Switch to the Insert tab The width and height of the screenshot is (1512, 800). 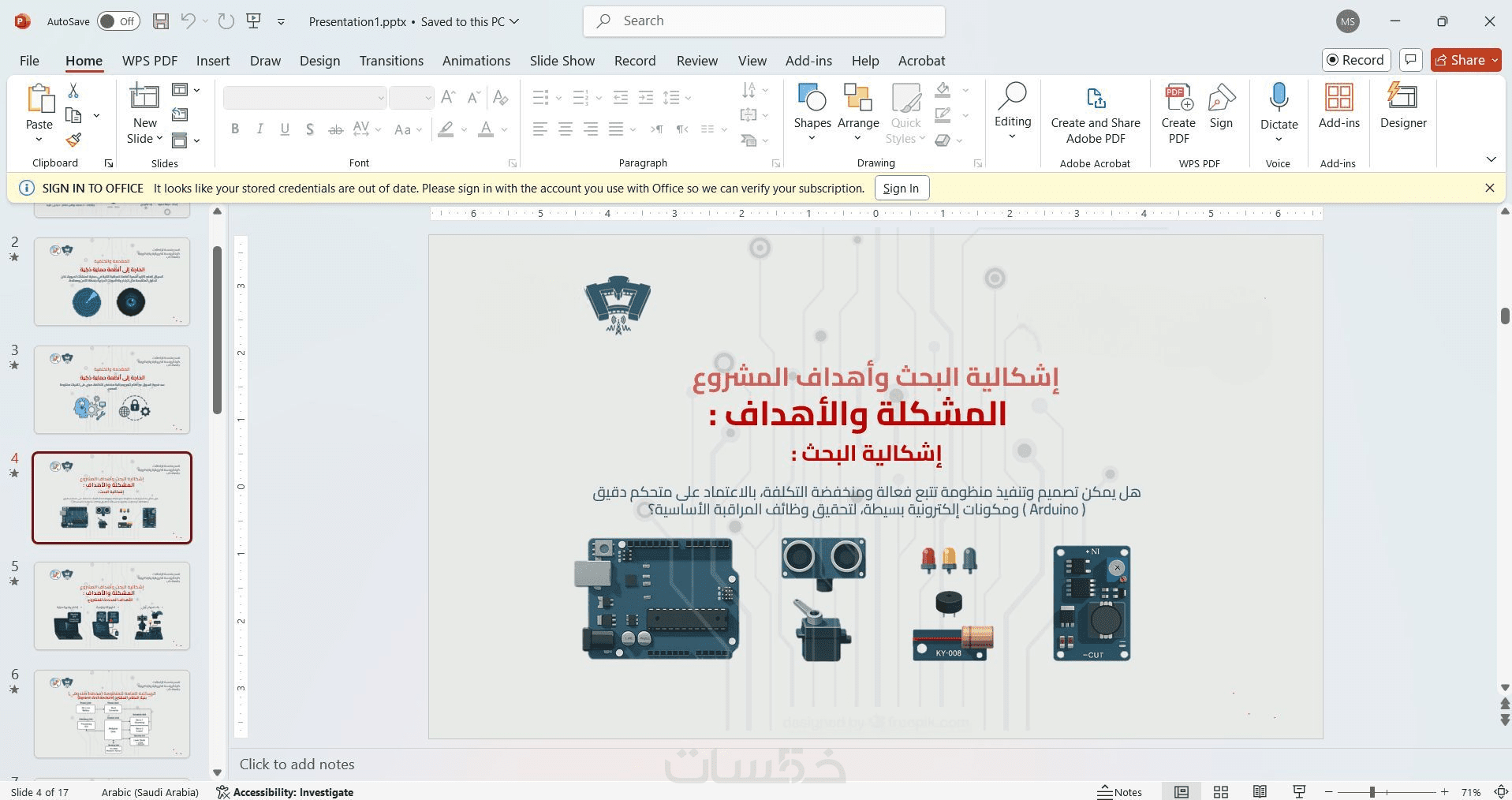(x=213, y=61)
